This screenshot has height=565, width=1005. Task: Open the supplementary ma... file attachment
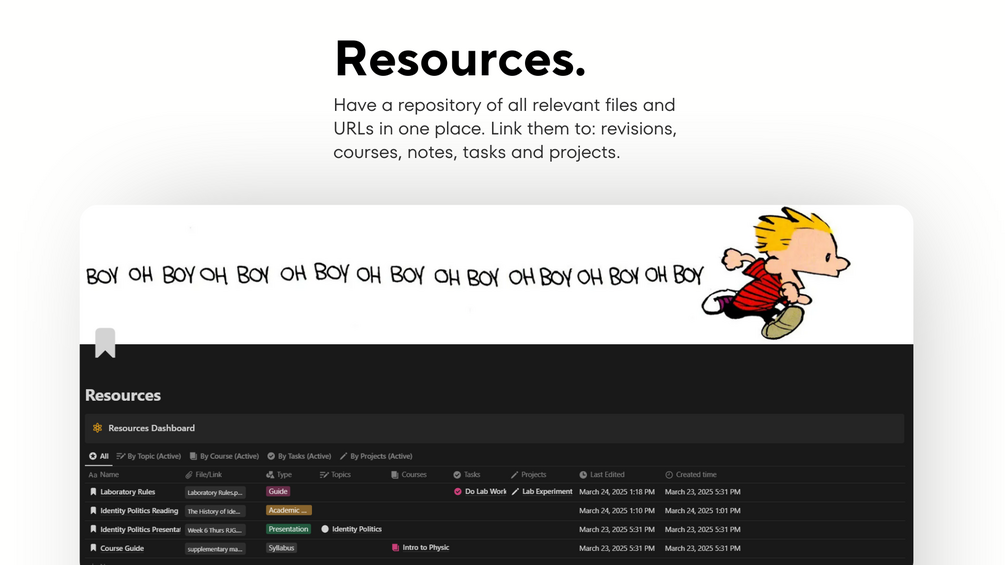click(215, 549)
